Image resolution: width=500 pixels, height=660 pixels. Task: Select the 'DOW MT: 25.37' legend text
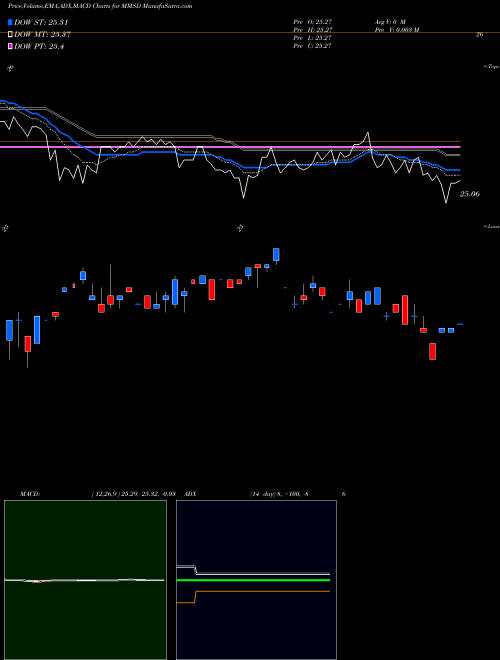(x=42, y=35)
